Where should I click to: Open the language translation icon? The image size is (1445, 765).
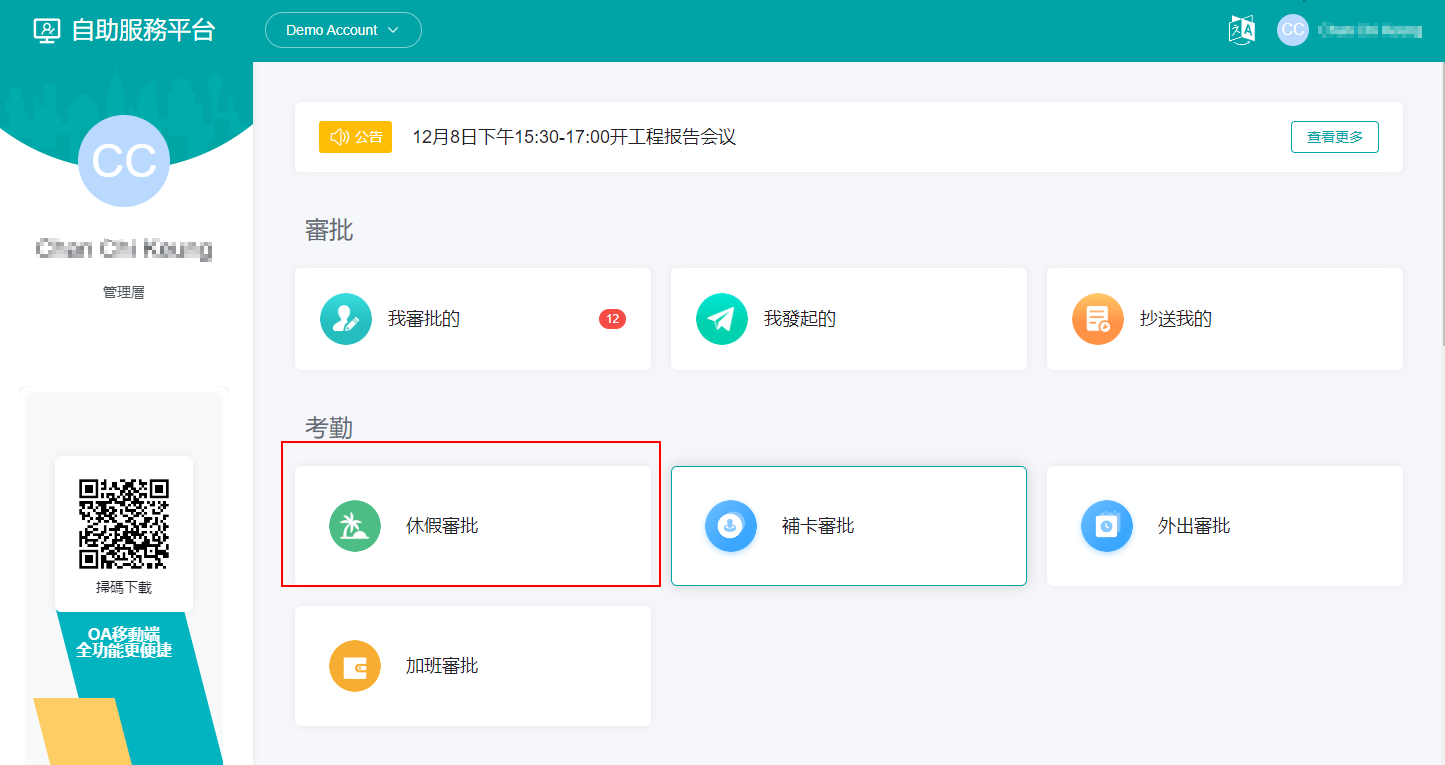[1242, 30]
